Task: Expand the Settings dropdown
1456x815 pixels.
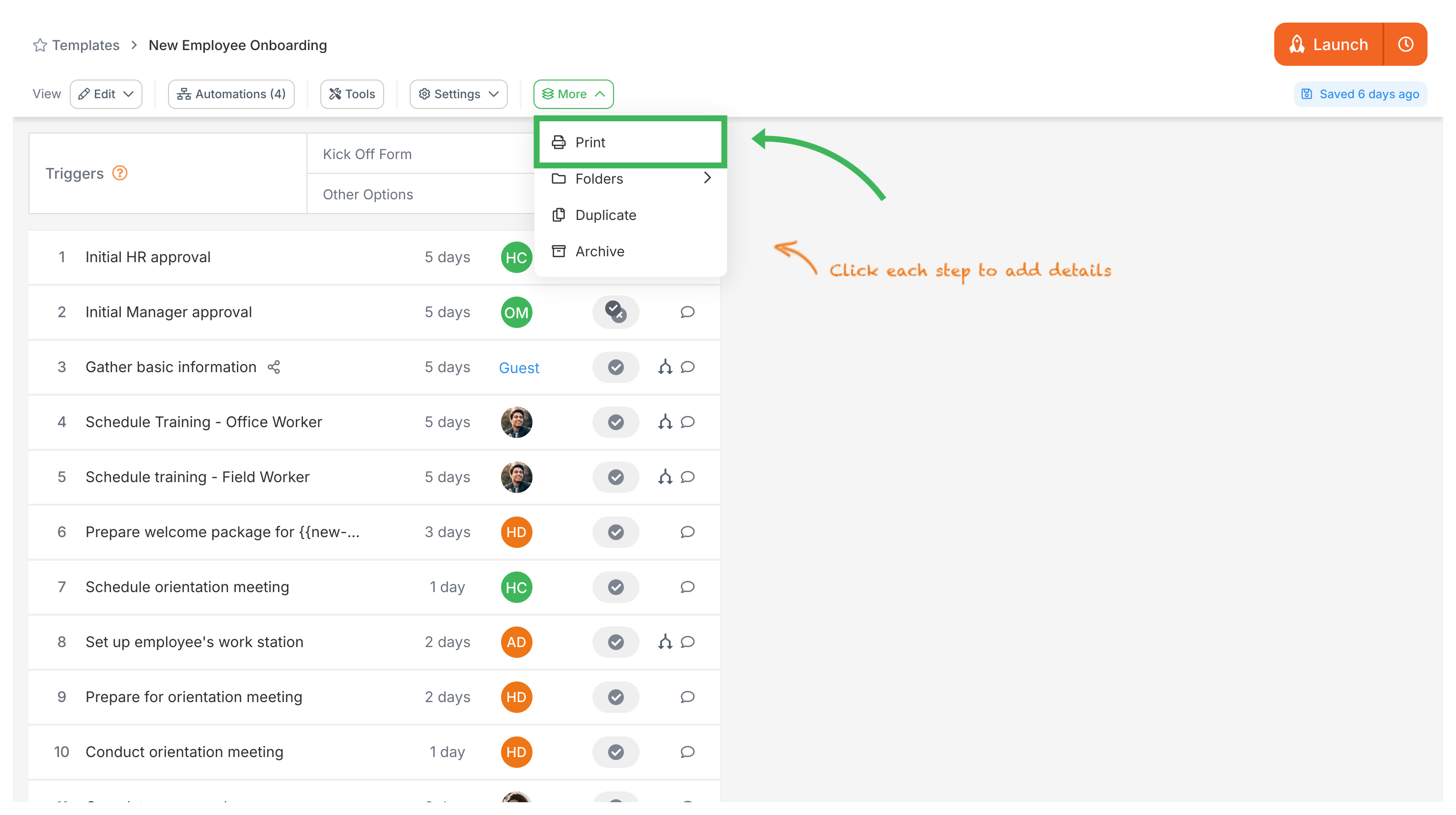Action: (x=458, y=94)
